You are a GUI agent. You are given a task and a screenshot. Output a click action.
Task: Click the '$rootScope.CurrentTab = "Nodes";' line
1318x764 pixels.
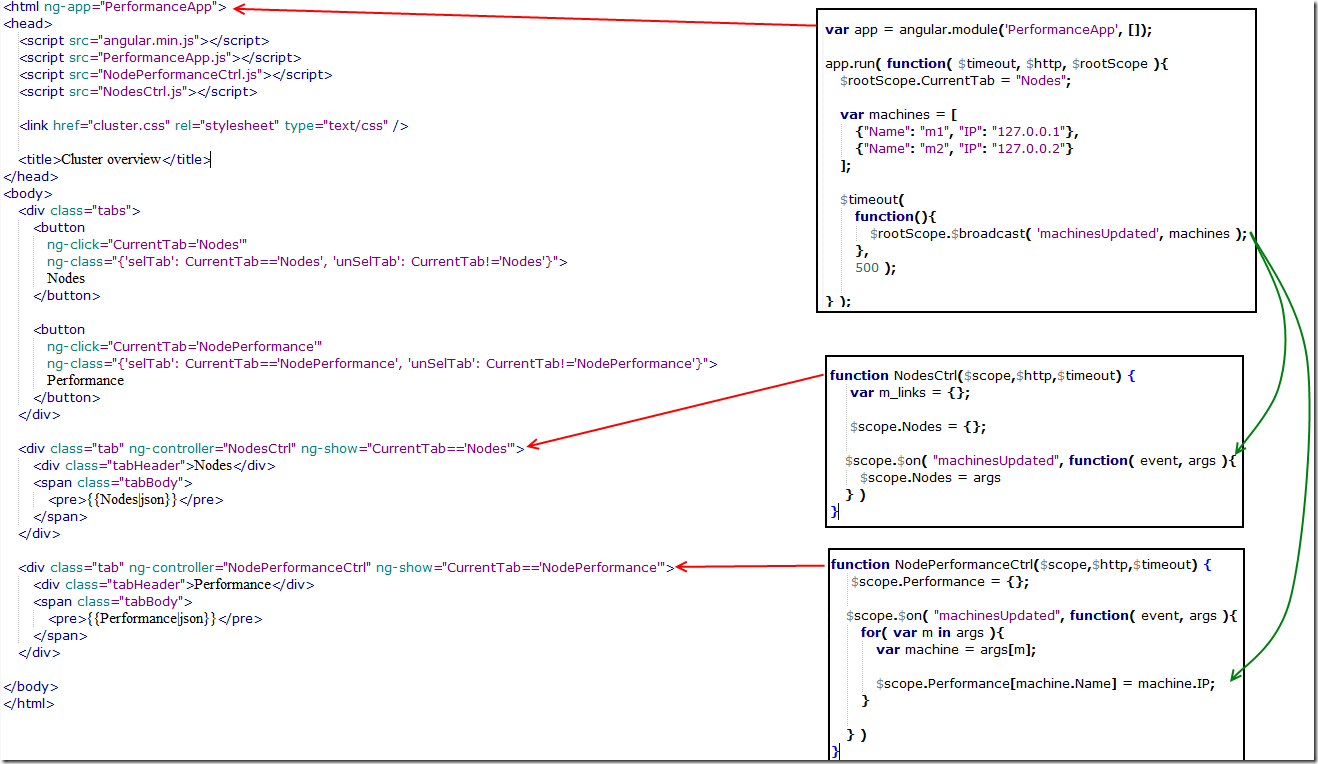(x=955, y=80)
